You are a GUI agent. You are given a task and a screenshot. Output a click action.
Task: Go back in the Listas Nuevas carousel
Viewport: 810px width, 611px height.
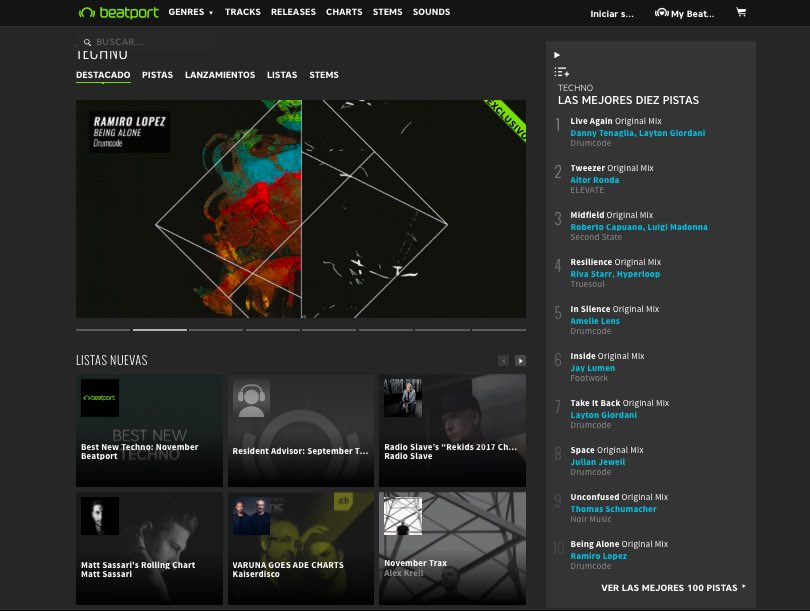(x=505, y=360)
